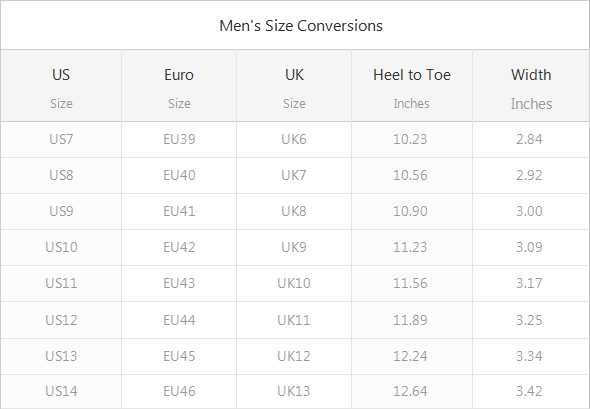Click the UK13 cell

[294, 391]
